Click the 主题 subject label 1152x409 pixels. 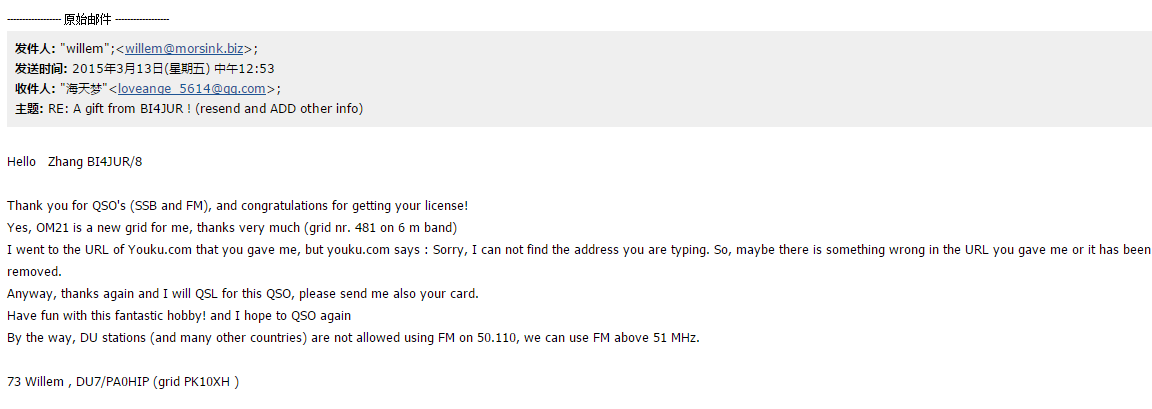(x=29, y=109)
